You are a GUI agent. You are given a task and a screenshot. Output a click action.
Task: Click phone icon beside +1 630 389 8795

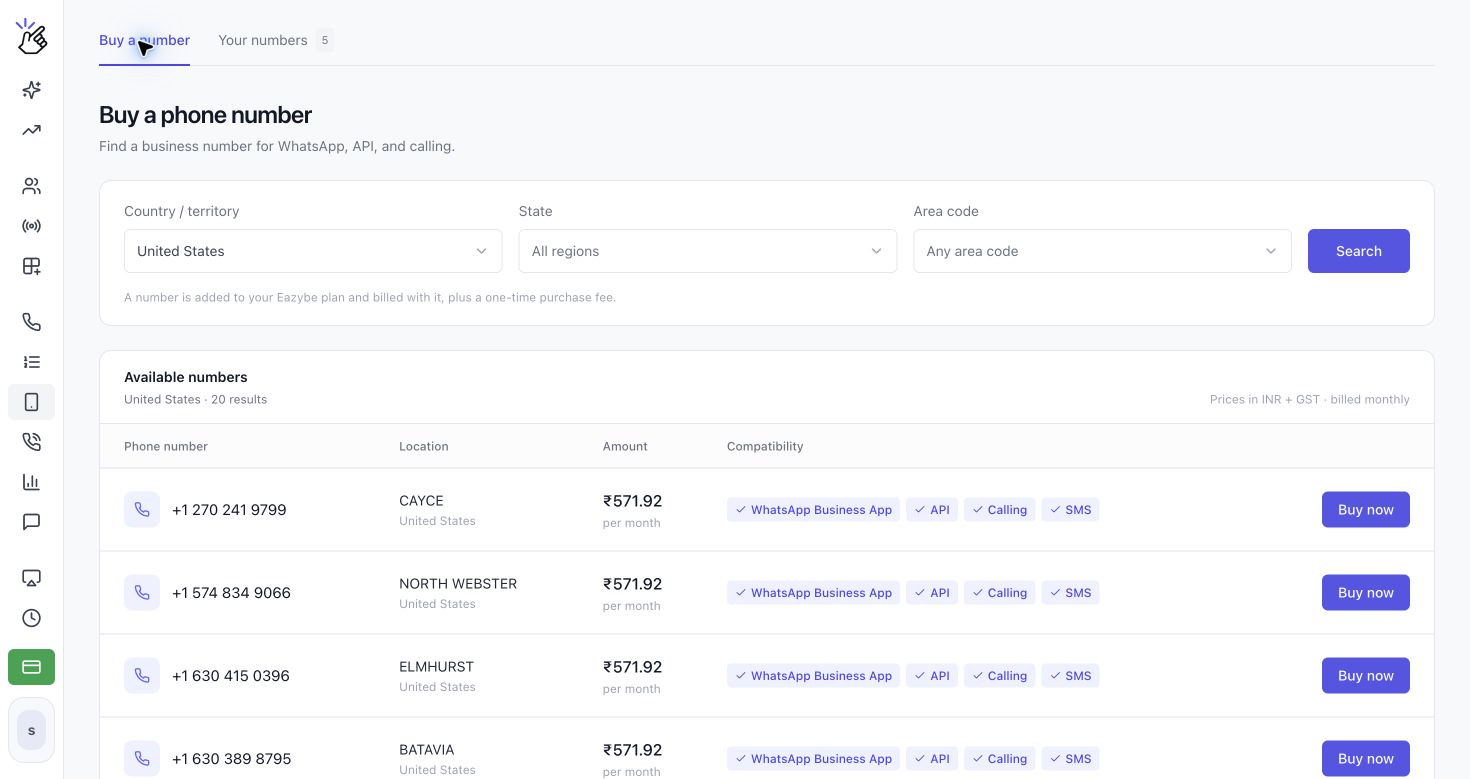[x=142, y=759]
